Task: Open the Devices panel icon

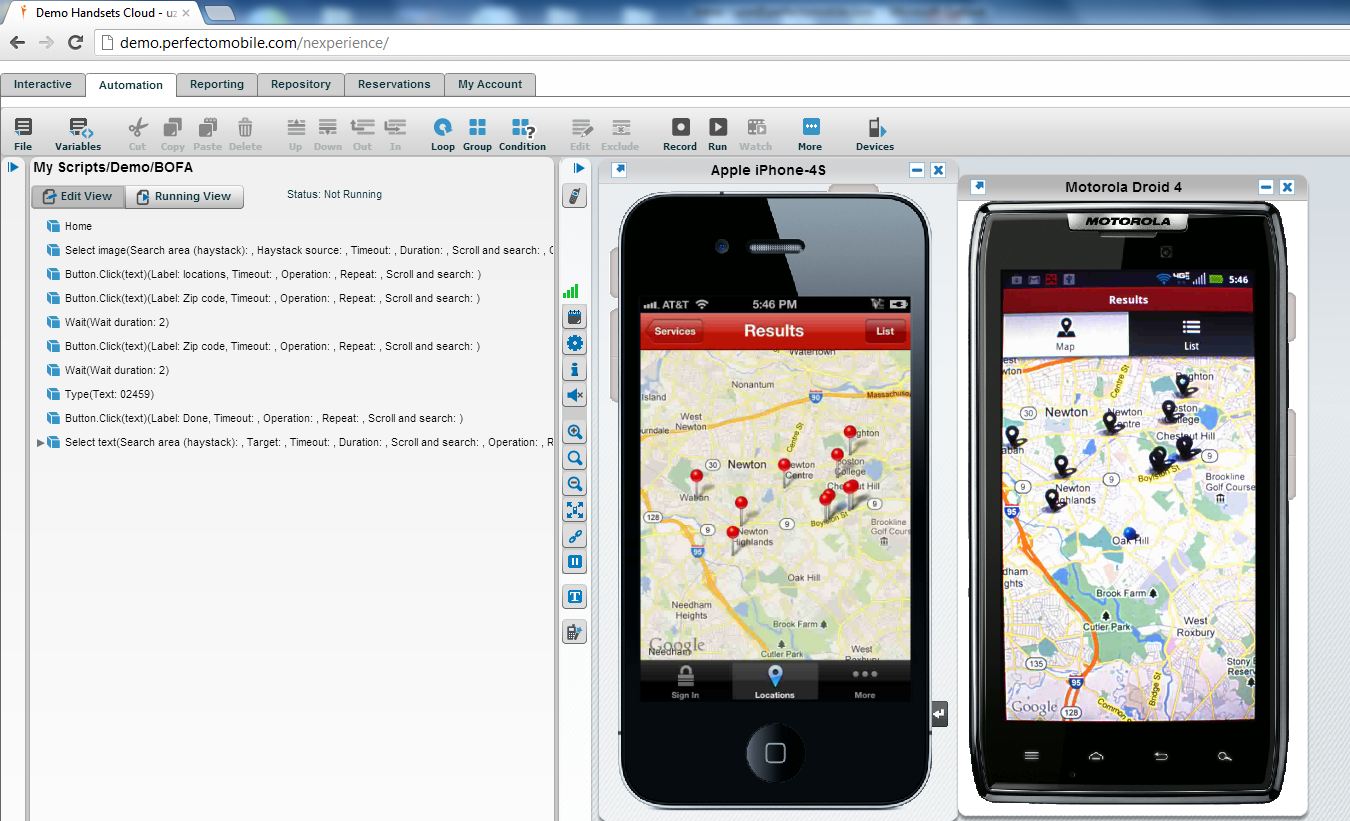Action: (x=875, y=128)
